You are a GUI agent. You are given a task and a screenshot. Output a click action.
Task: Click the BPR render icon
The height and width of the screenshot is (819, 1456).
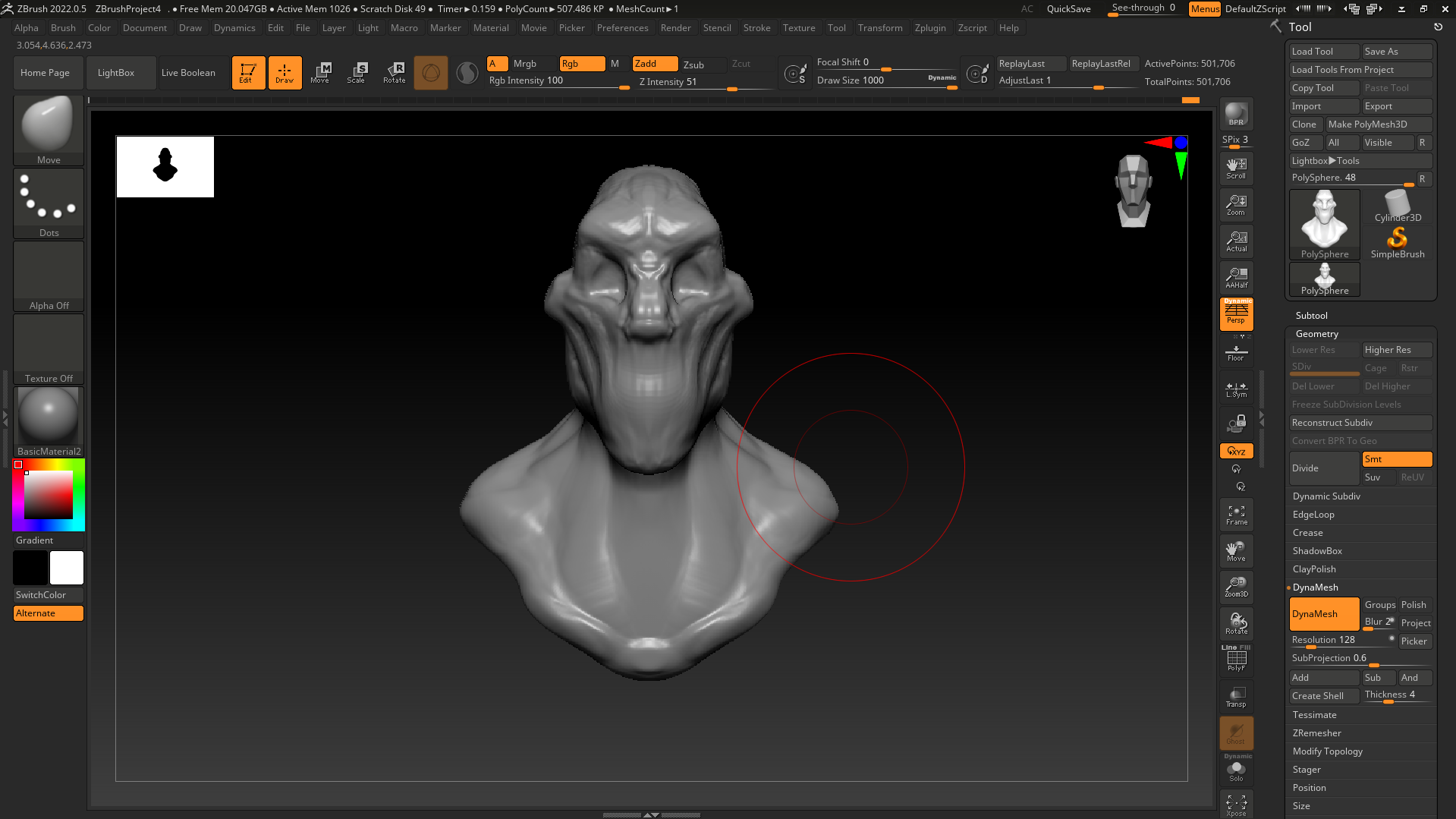click(x=1236, y=114)
